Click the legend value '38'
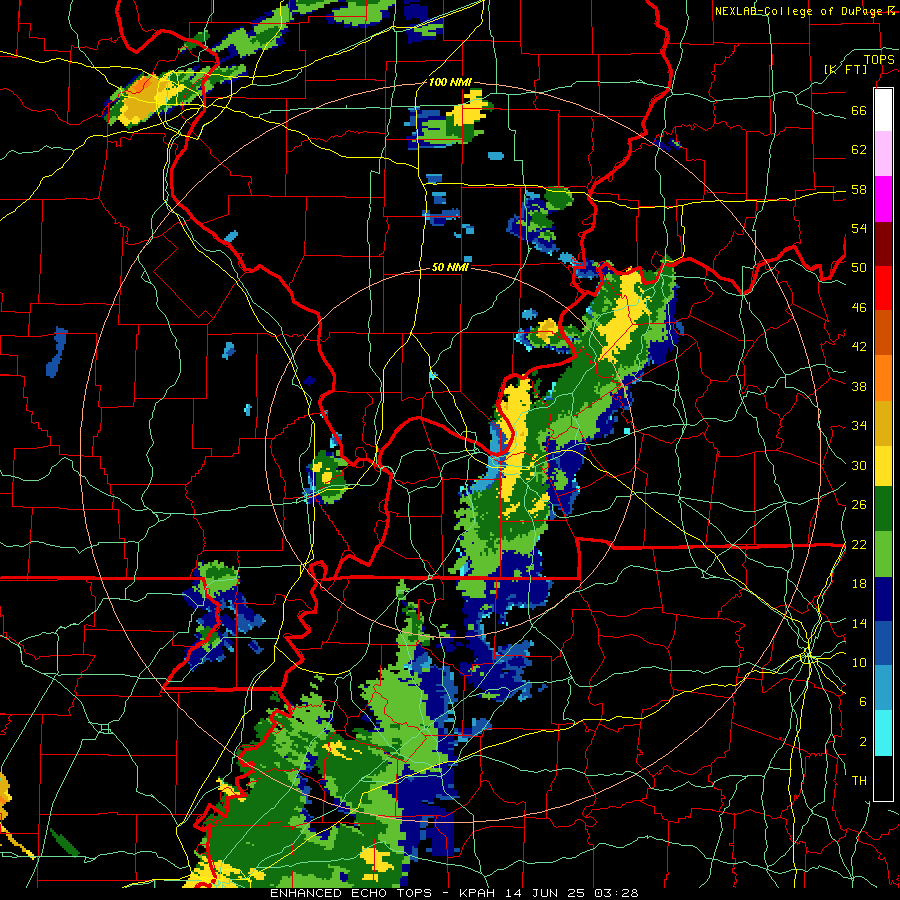This screenshot has width=900, height=900. pos(859,386)
